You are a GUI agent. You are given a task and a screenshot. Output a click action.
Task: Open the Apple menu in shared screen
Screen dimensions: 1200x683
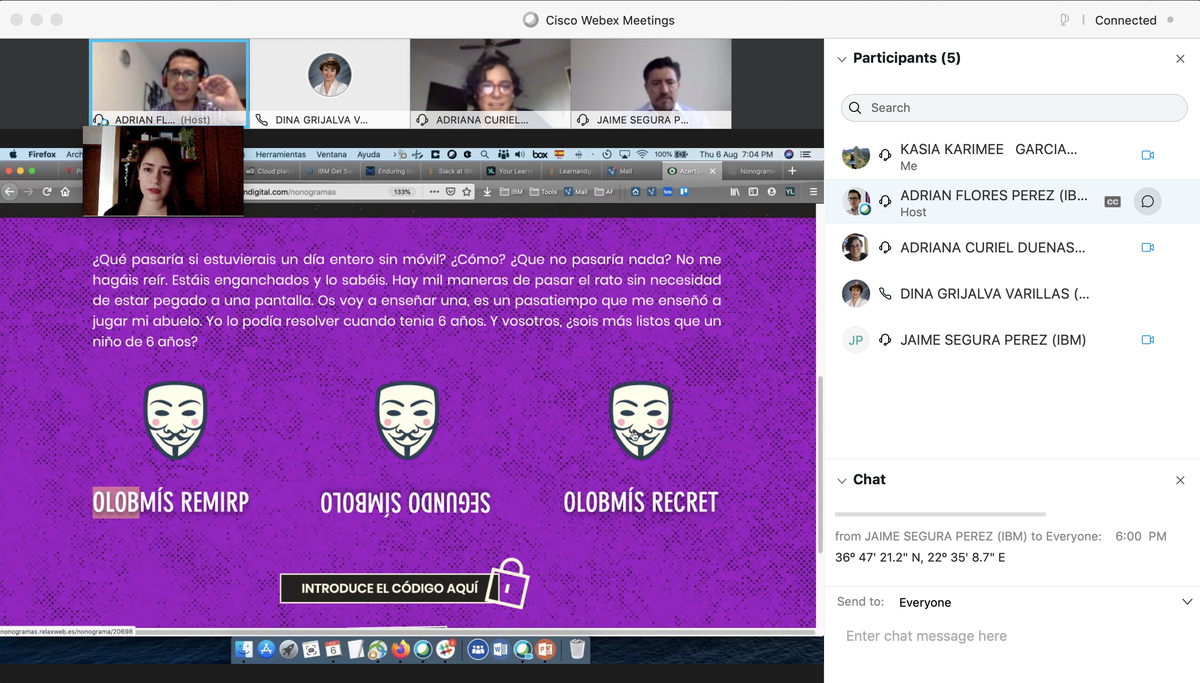click(13, 154)
